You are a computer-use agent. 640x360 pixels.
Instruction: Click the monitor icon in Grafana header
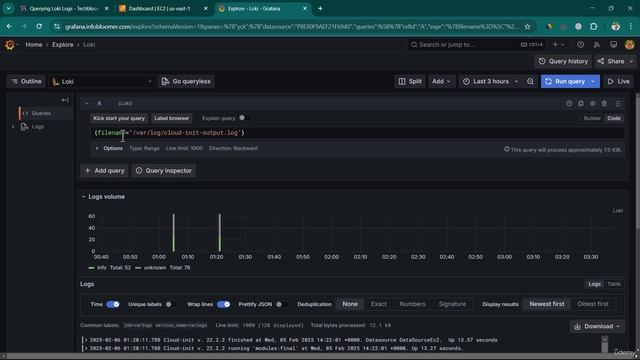(613, 44)
